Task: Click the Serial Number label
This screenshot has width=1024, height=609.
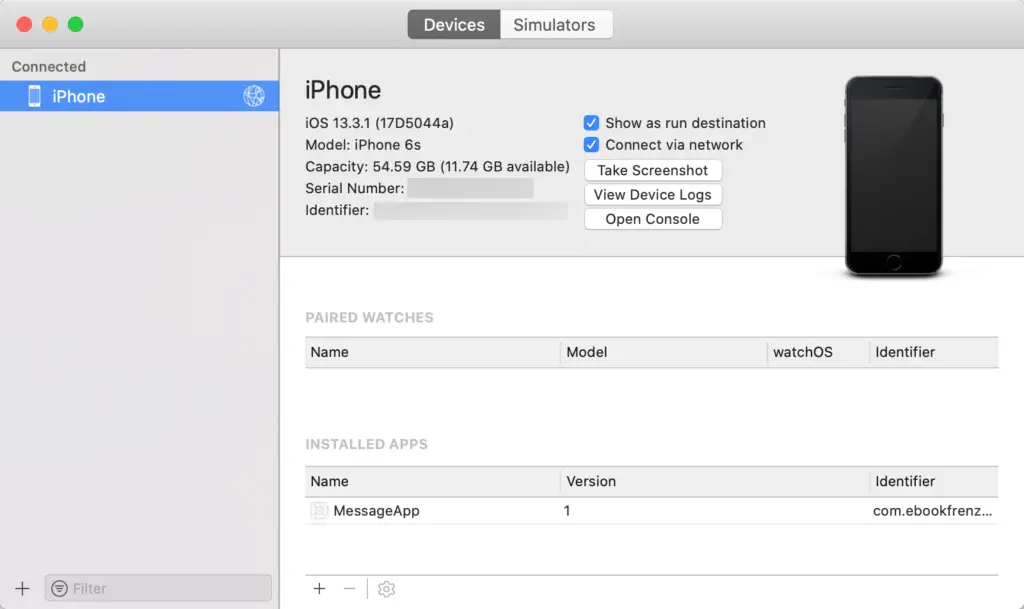Action: pos(355,188)
